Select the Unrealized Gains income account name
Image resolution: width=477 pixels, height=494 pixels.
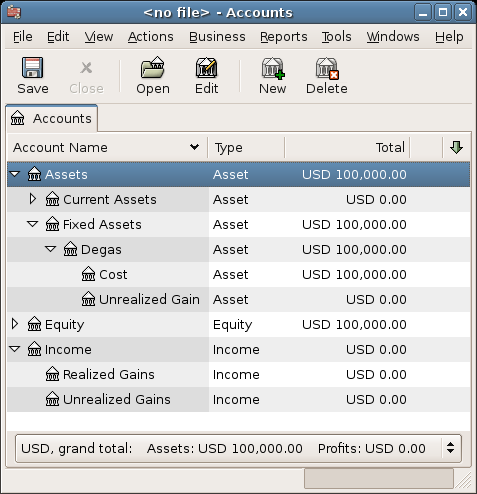point(117,400)
